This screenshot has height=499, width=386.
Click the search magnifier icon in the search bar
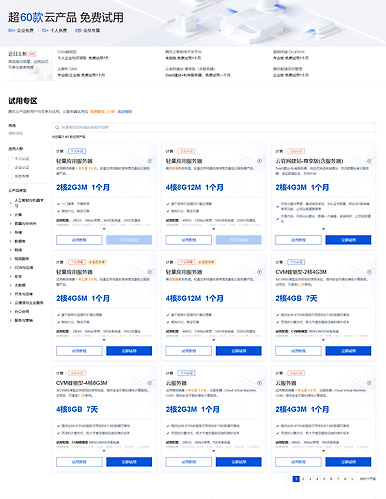click(x=57, y=127)
